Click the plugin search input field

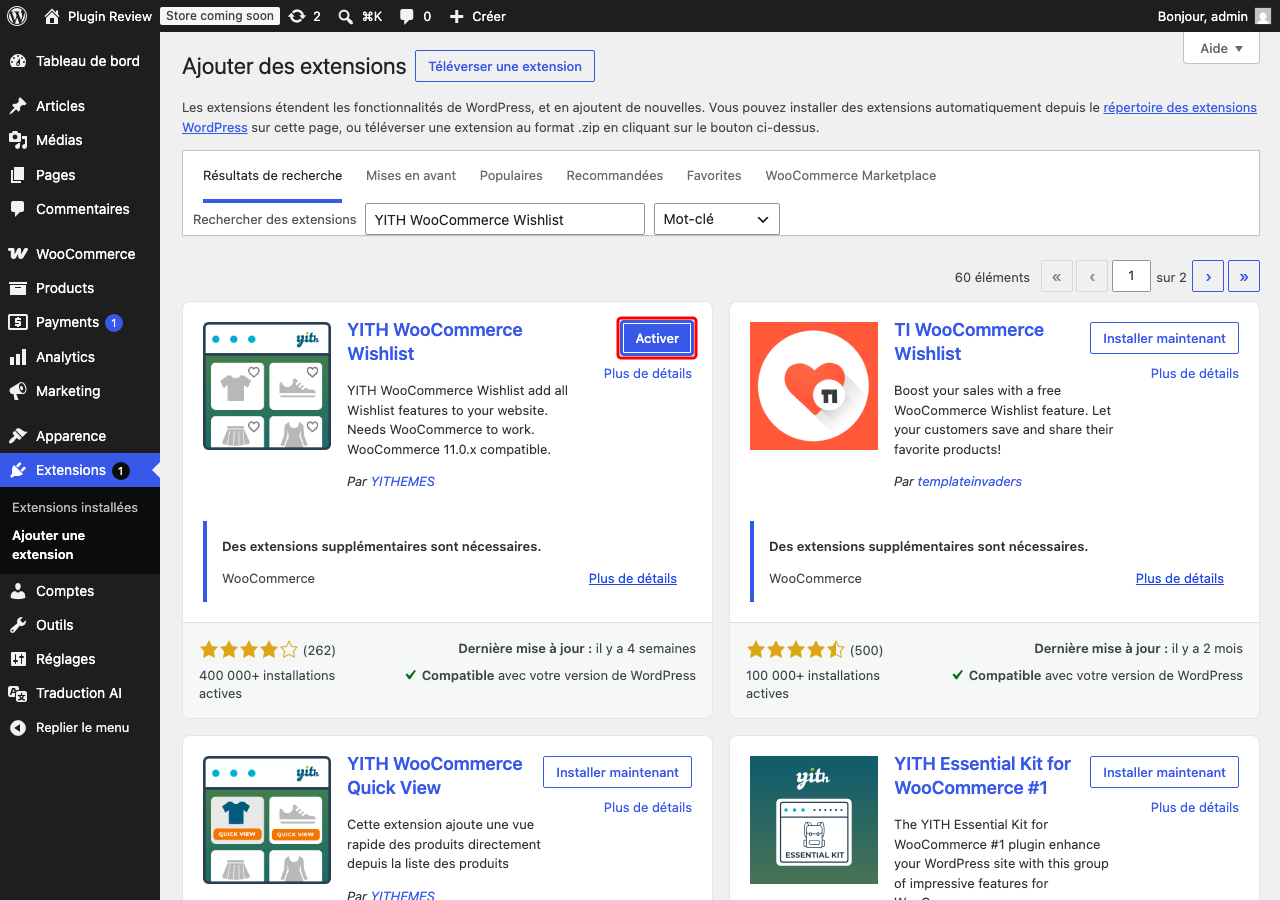pyautogui.click(x=505, y=219)
